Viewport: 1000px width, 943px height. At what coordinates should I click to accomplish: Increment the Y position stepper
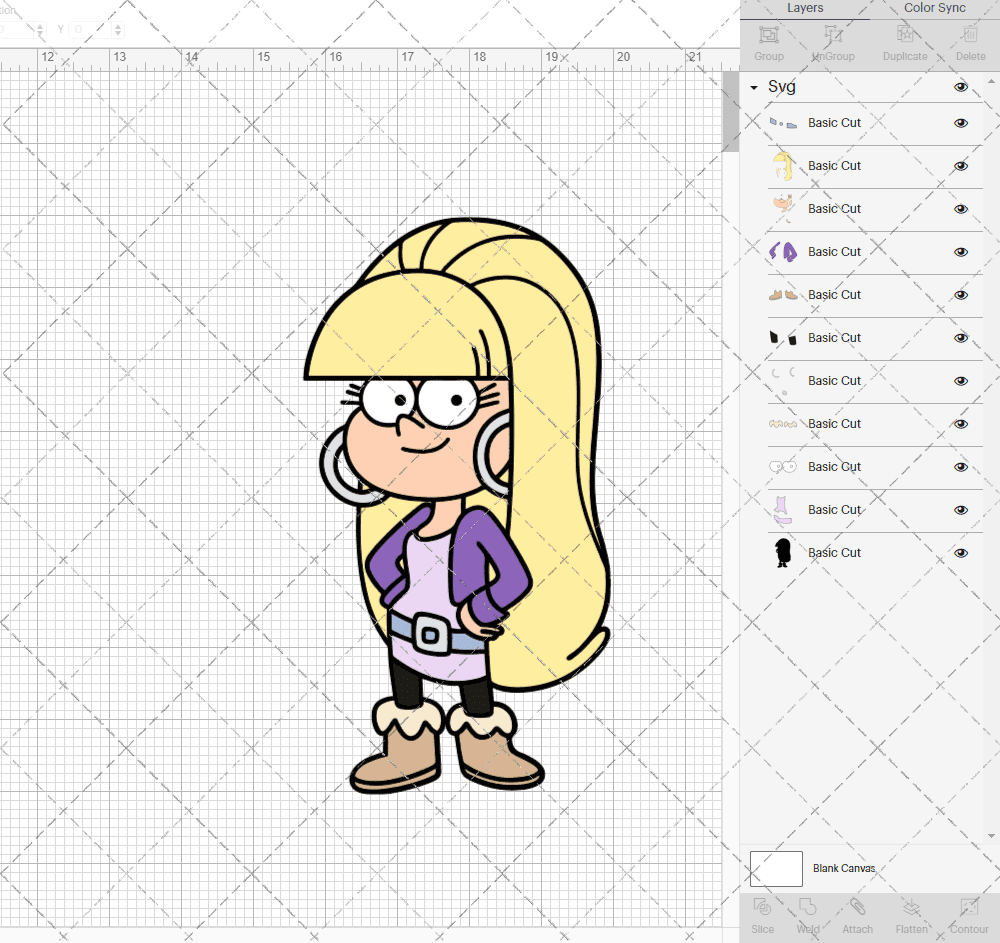pos(118,27)
